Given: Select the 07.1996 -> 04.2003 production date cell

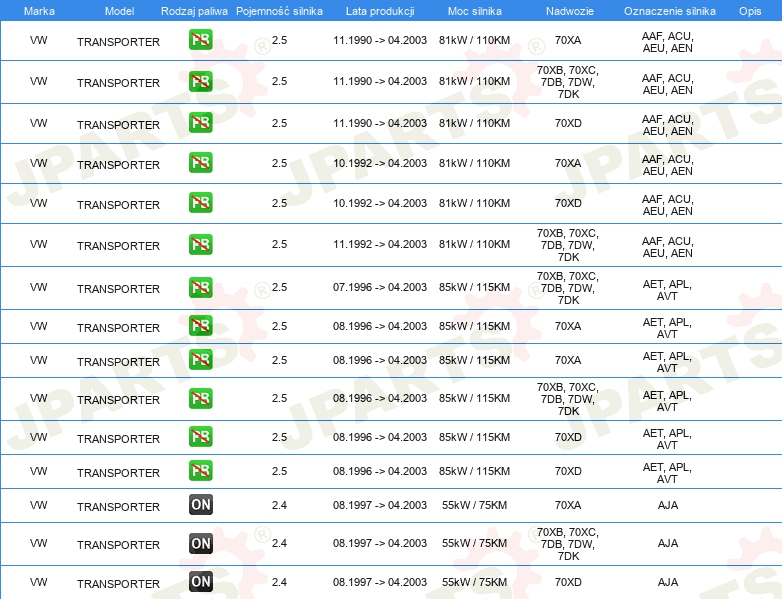Looking at the screenshot, I should point(380,288).
